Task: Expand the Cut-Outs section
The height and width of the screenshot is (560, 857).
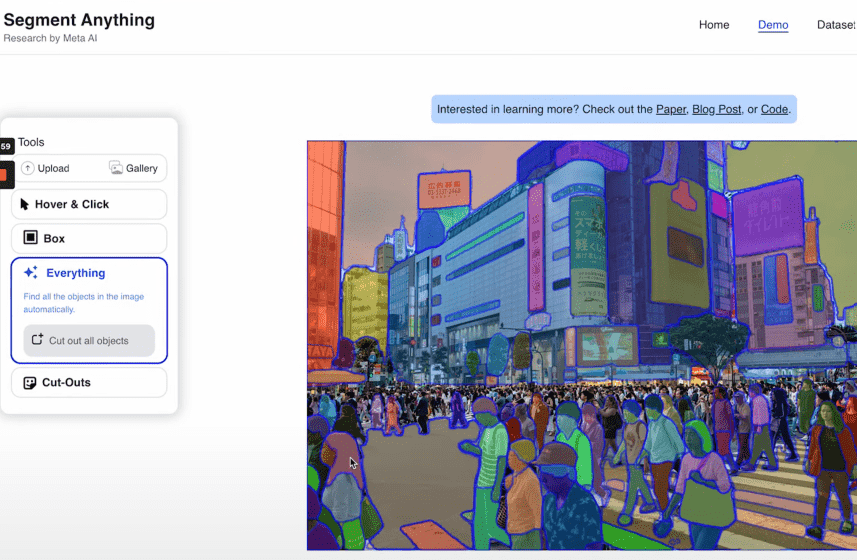Action: coord(89,382)
